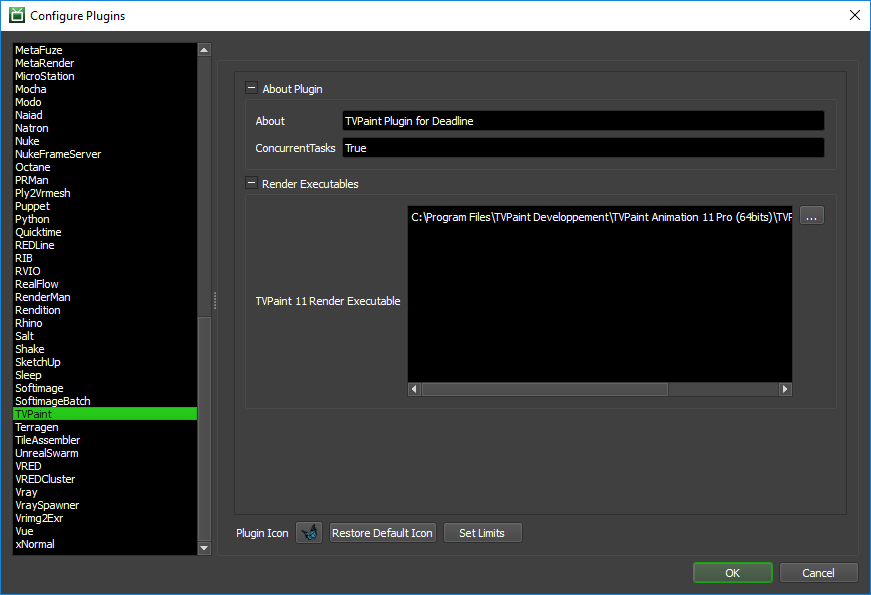Screen dimensions: 871x595
Task: Click the ConcurrentTasks value field
Action: [583, 148]
